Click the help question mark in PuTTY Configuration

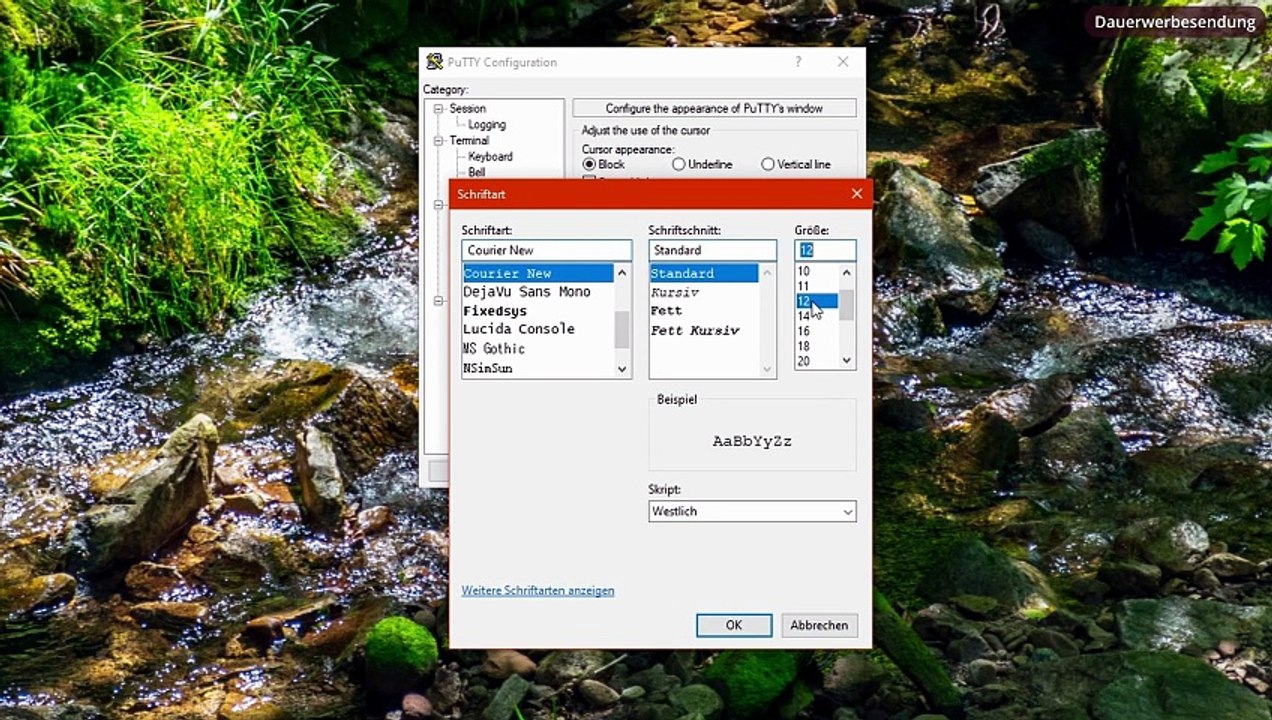click(797, 62)
